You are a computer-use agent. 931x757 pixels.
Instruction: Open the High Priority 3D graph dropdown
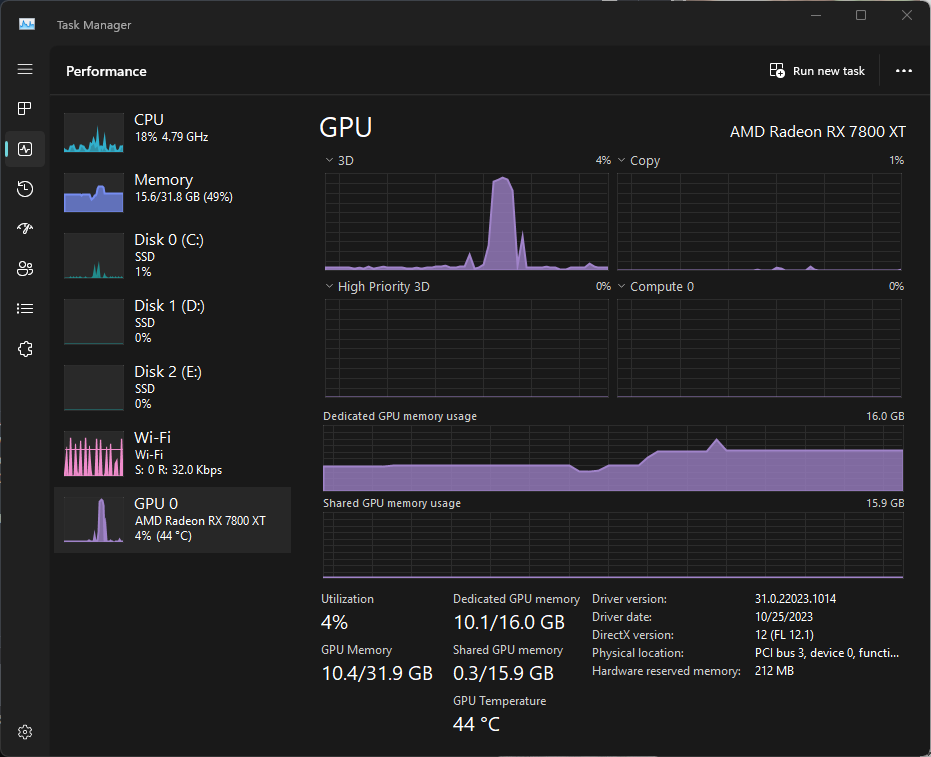pos(377,286)
